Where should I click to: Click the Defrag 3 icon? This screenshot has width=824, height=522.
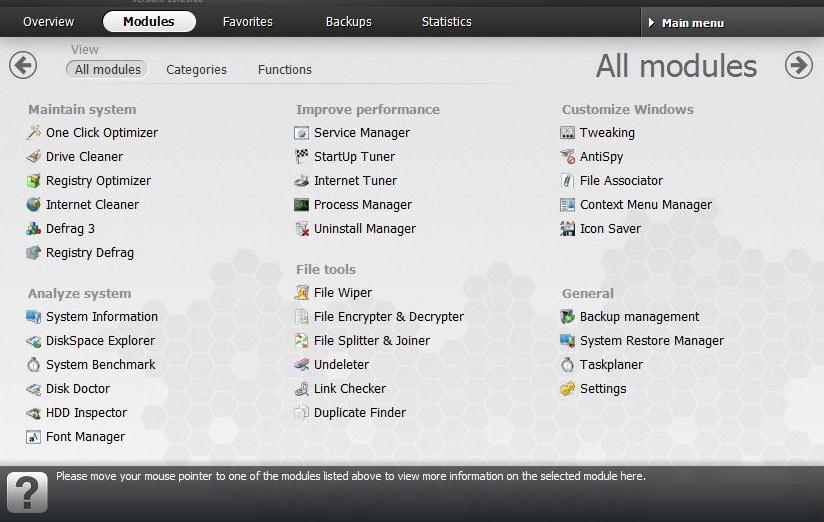tap(34, 229)
